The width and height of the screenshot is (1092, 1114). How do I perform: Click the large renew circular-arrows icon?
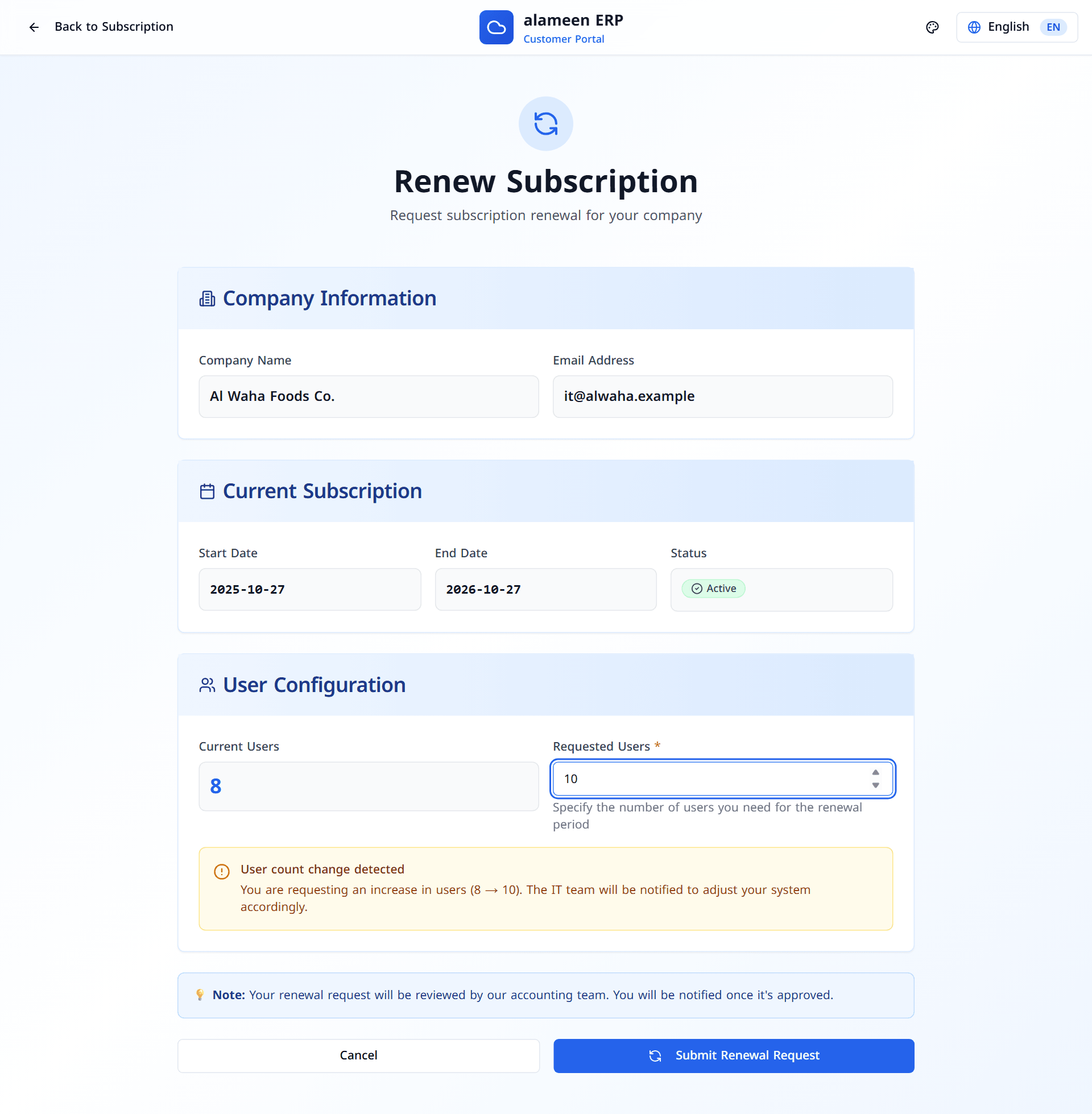(x=545, y=123)
